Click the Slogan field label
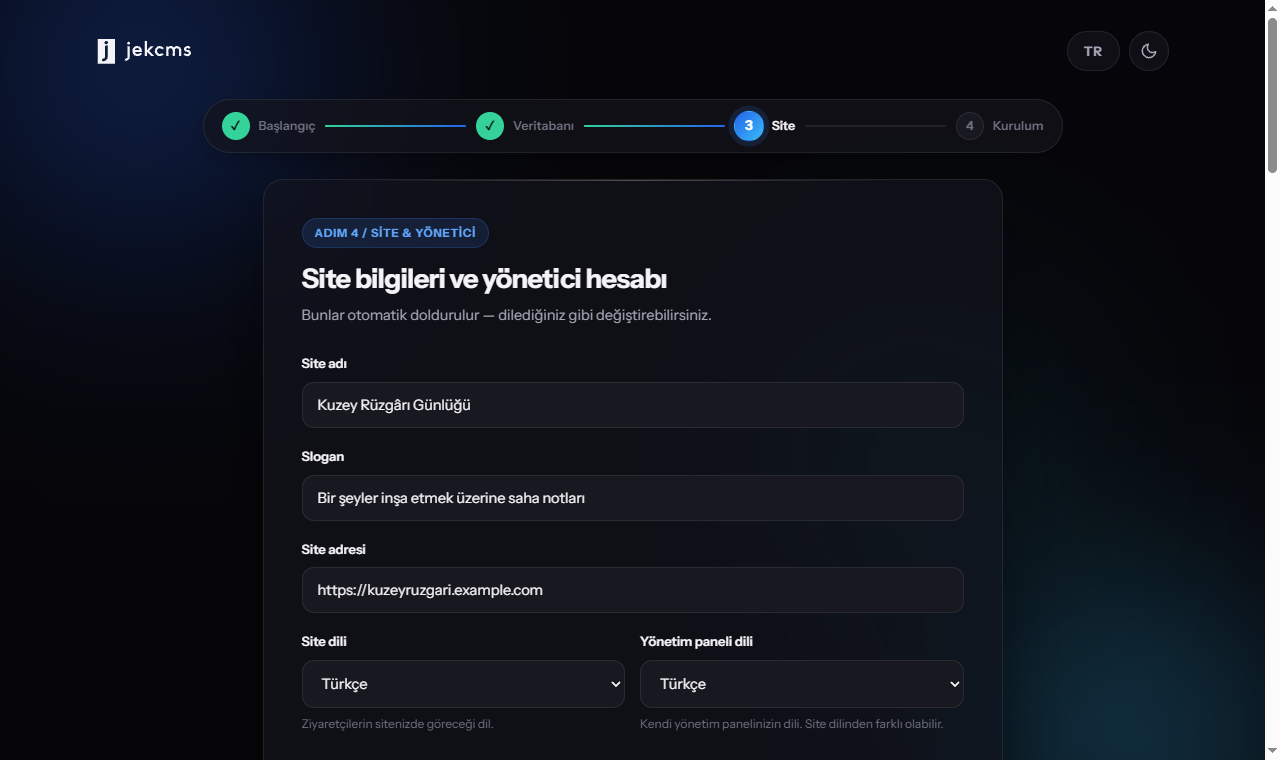Viewport: 1280px width, 760px height. pyautogui.click(x=323, y=457)
